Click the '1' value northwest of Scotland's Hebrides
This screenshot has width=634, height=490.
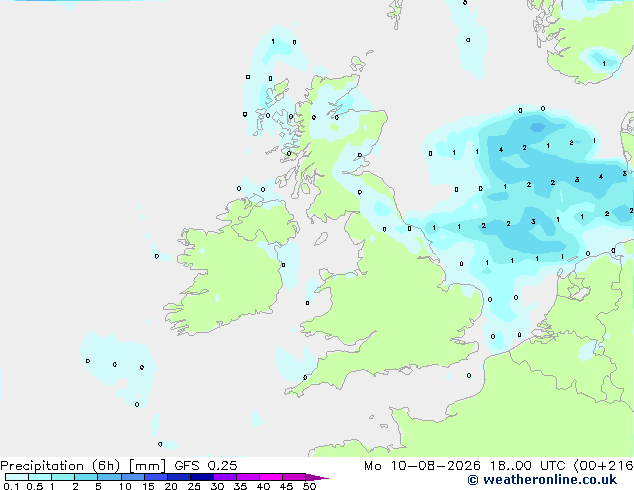click(273, 41)
